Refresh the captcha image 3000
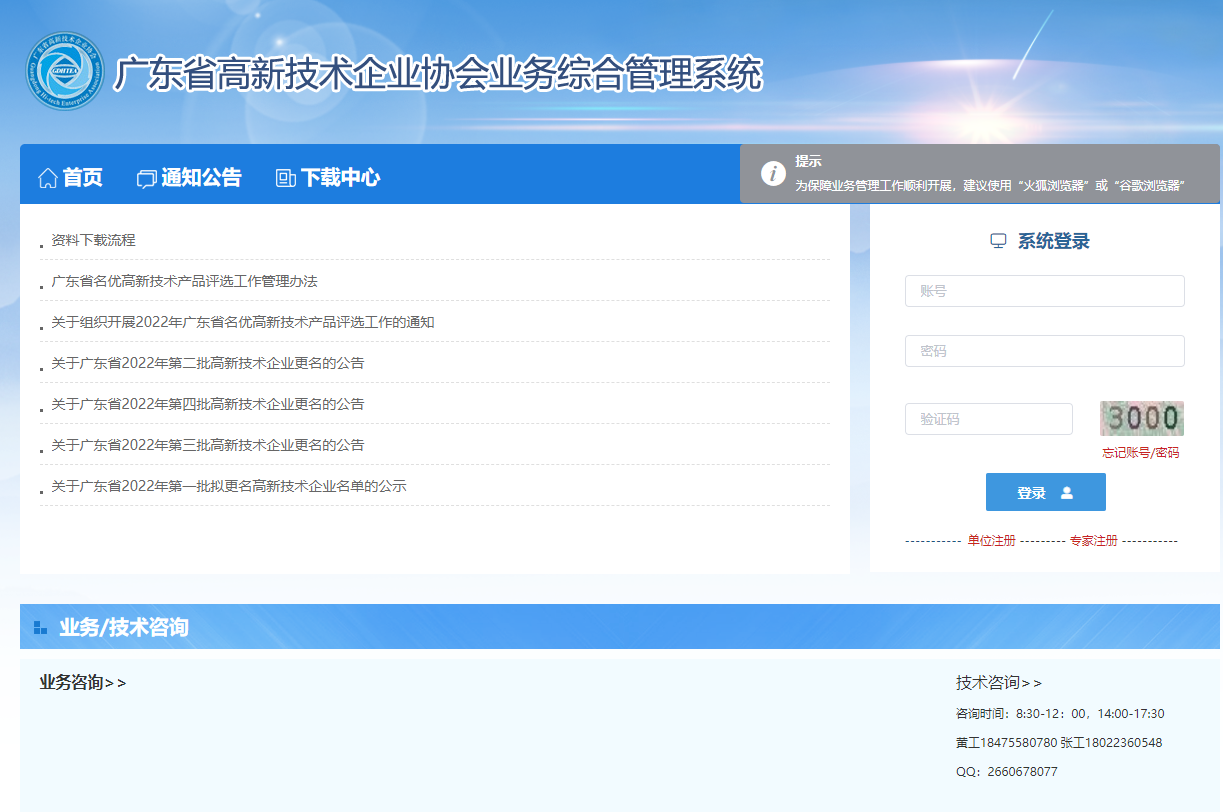This screenshot has width=1223, height=812. point(1142,418)
